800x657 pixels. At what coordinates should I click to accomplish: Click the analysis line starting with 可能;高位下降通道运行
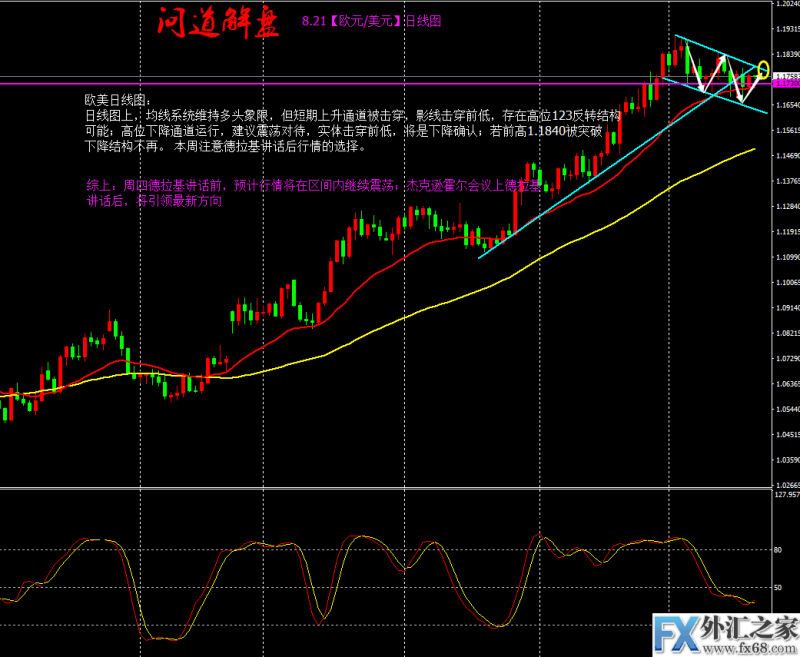point(343,131)
